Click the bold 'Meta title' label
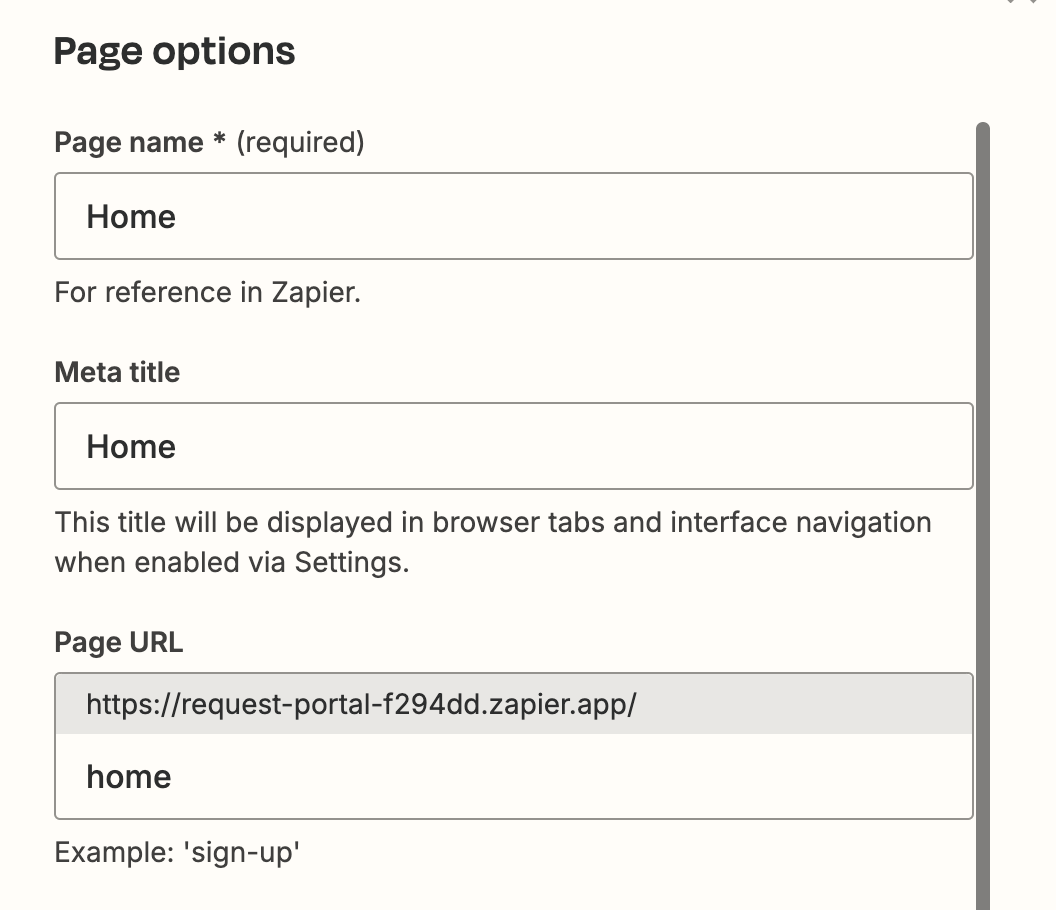 pos(117,373)
